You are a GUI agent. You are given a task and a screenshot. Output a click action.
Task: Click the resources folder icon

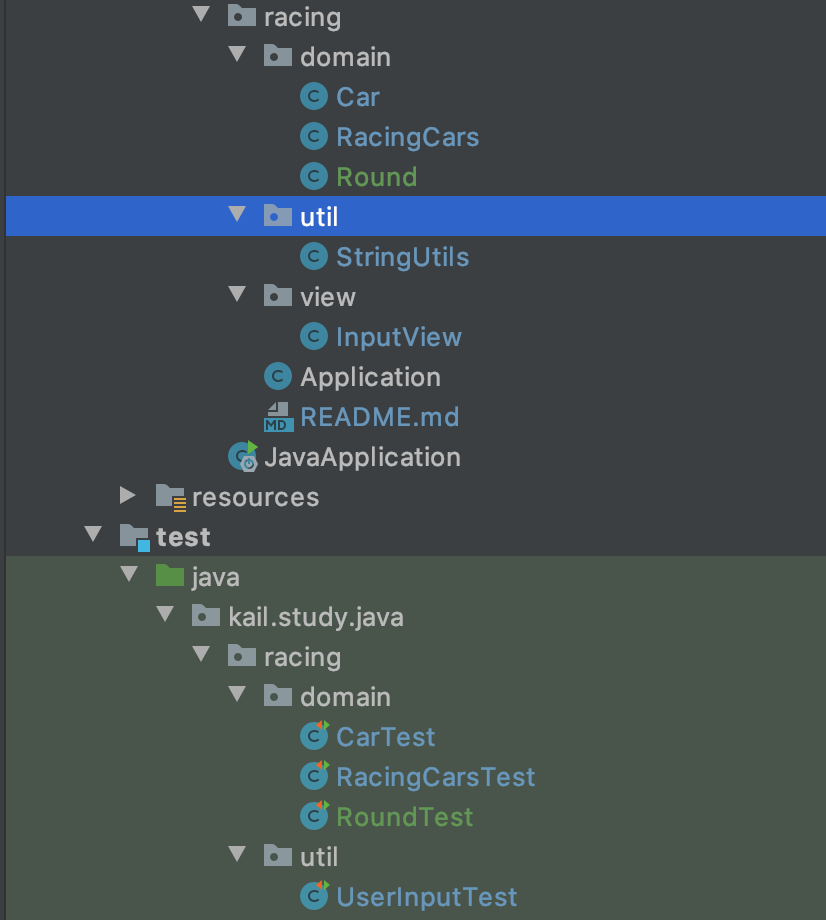(x=171, y=498)
